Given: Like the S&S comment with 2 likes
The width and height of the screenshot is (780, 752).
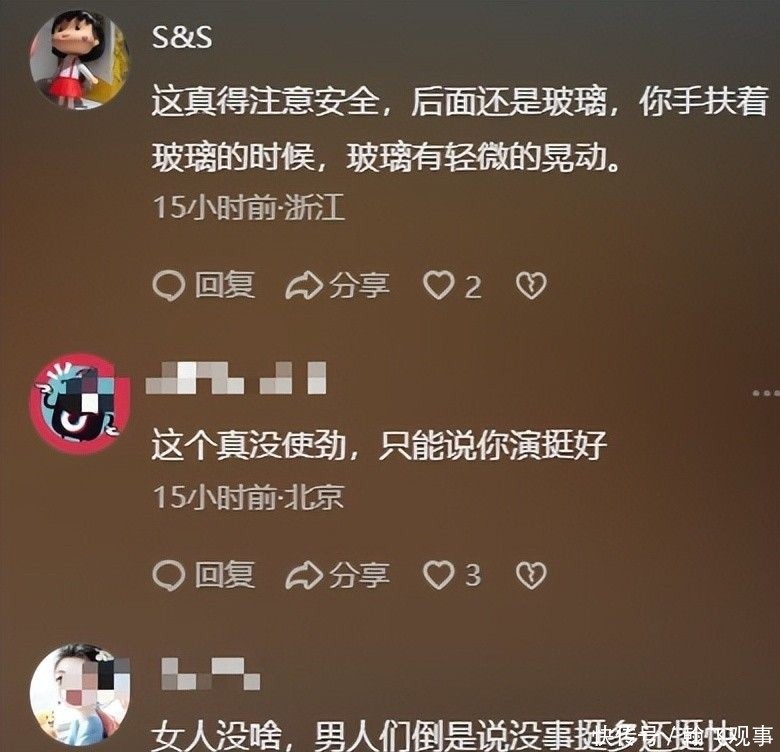Looking at the screenshot, I should click(x=439, y=285).
